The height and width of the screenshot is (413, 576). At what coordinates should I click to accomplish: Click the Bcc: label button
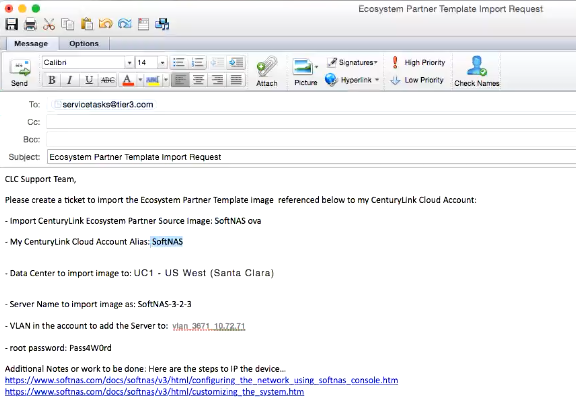tap(32, 140)
